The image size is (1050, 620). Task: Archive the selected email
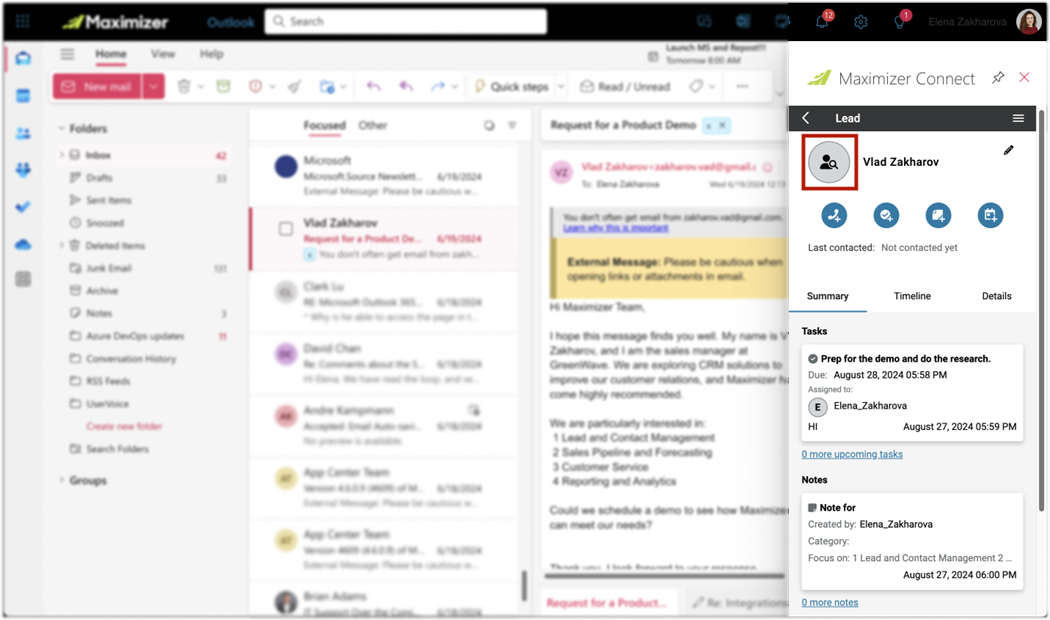[223, 86]
